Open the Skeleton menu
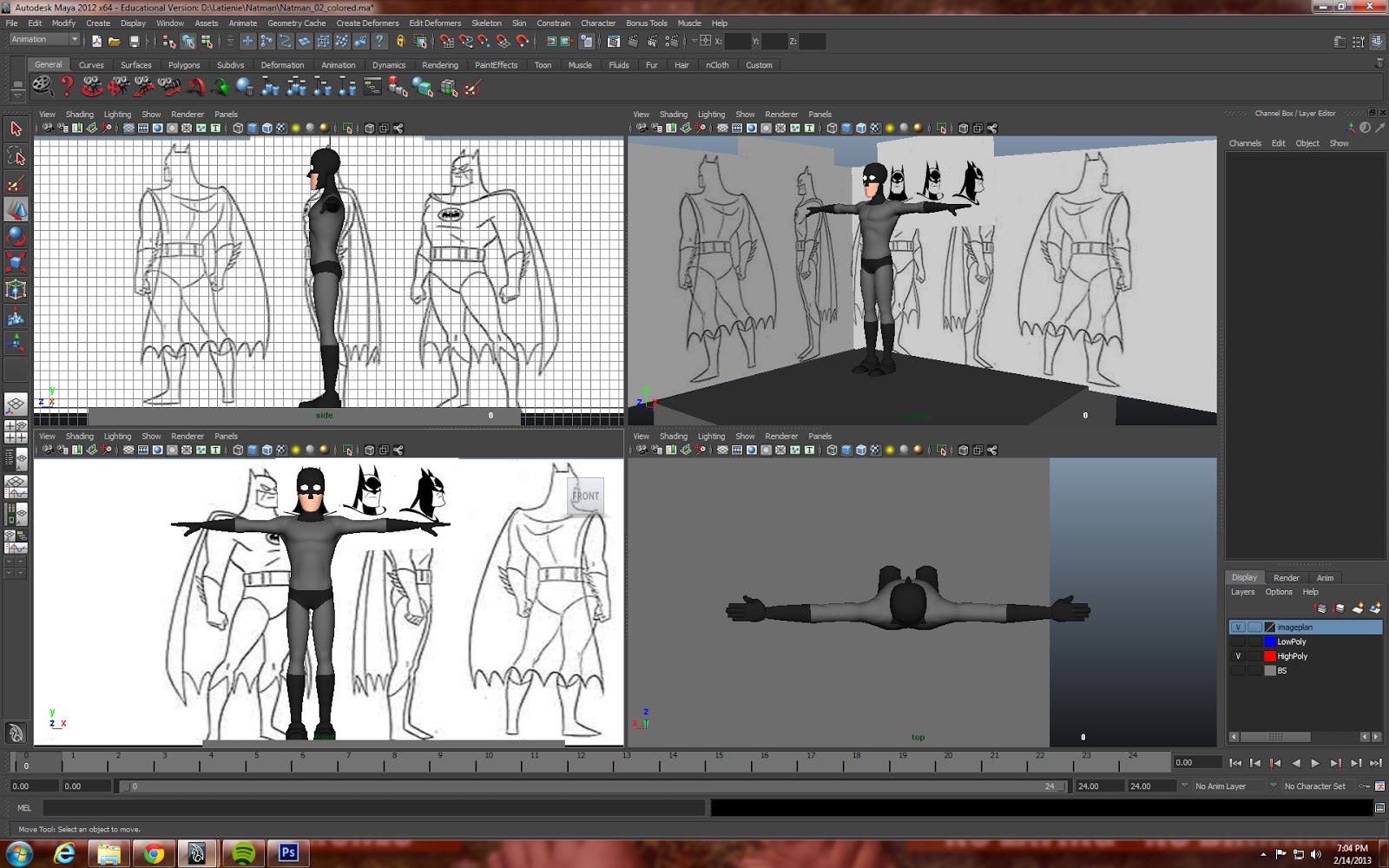The width and height of the screenshot is (1389, 868). [487, 23]
